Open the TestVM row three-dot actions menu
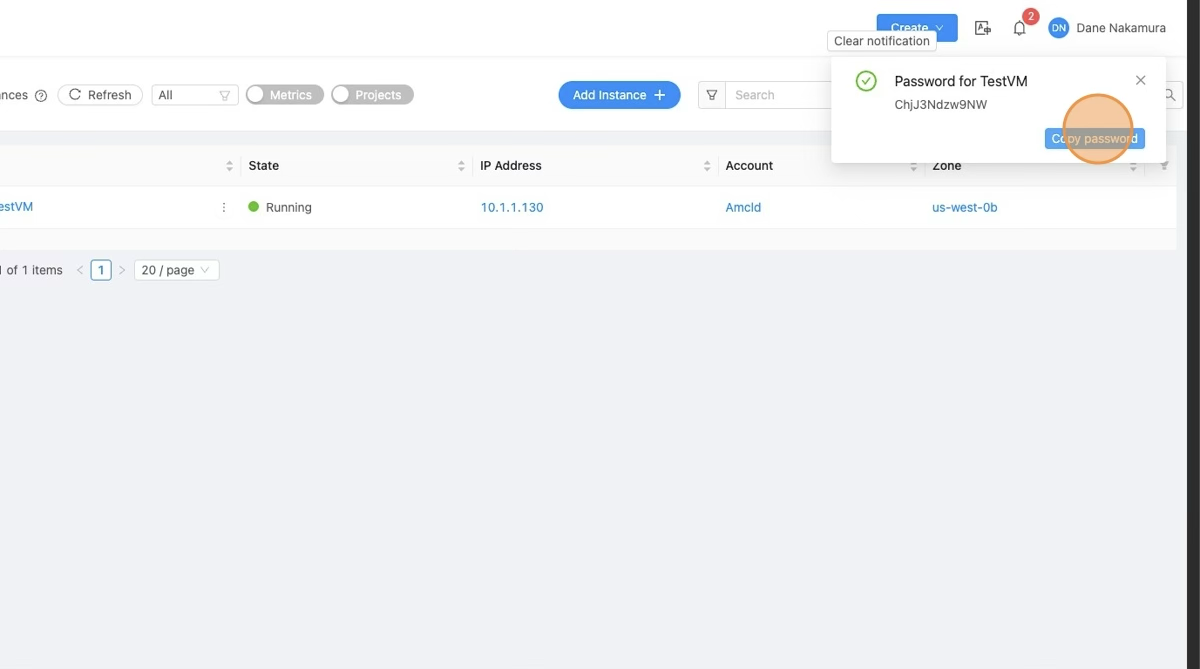Viewport: 1200px width, 669px height. (224, 208)
